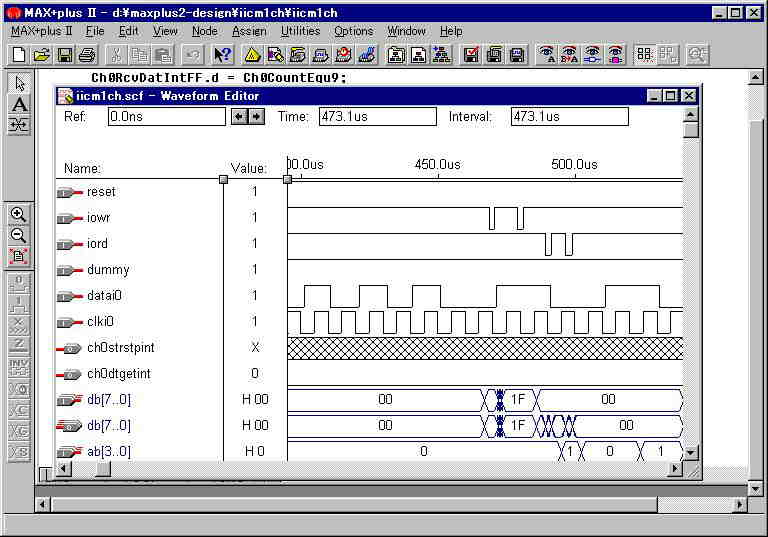Click the waveform editing tool icon
The image size is (768, 537).
19,125
